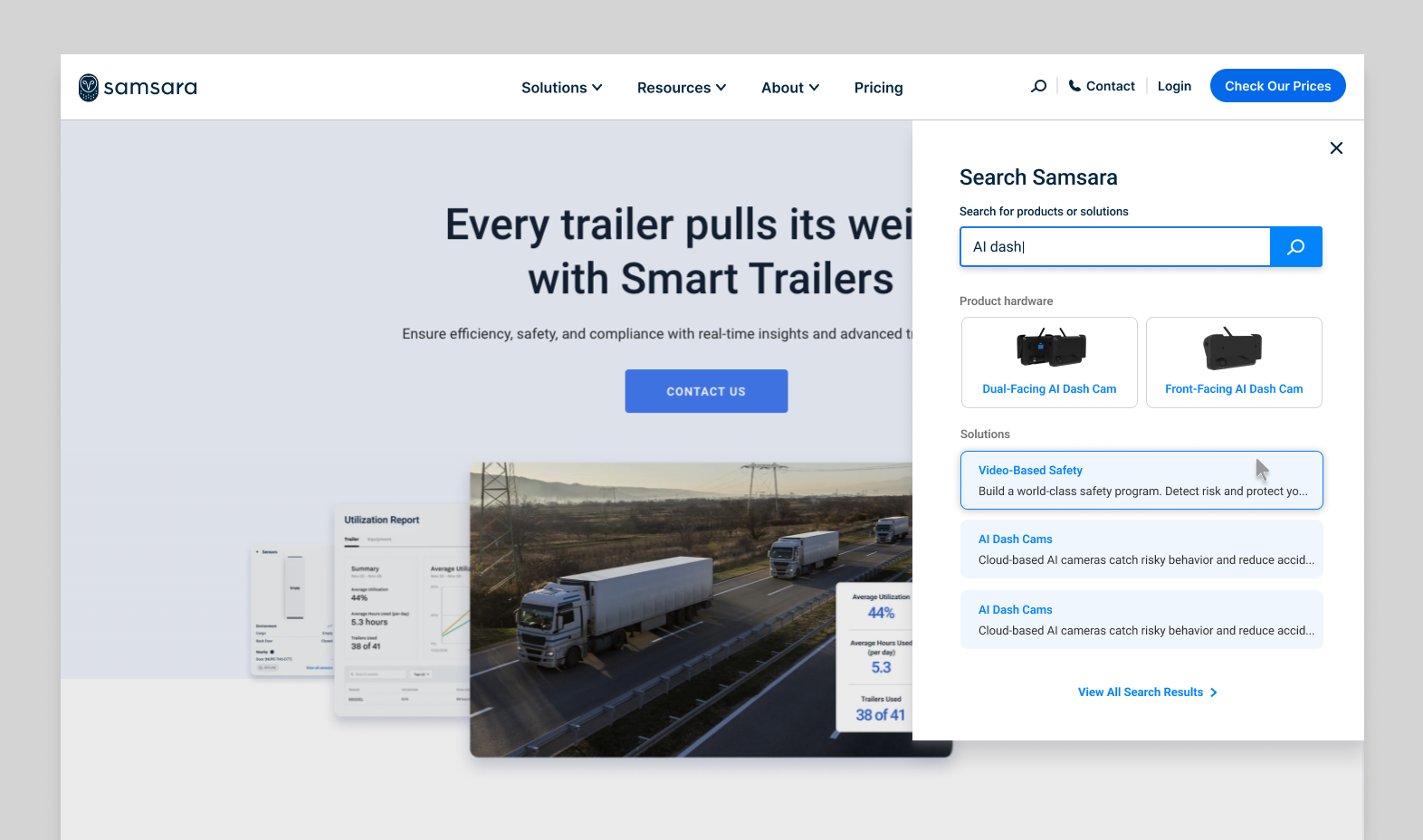The height and width of the screenshot is (840, 1423).
Task: Click the 'Search Samsara' heading
Action: pyautogui.click(x=1038, y=177)
